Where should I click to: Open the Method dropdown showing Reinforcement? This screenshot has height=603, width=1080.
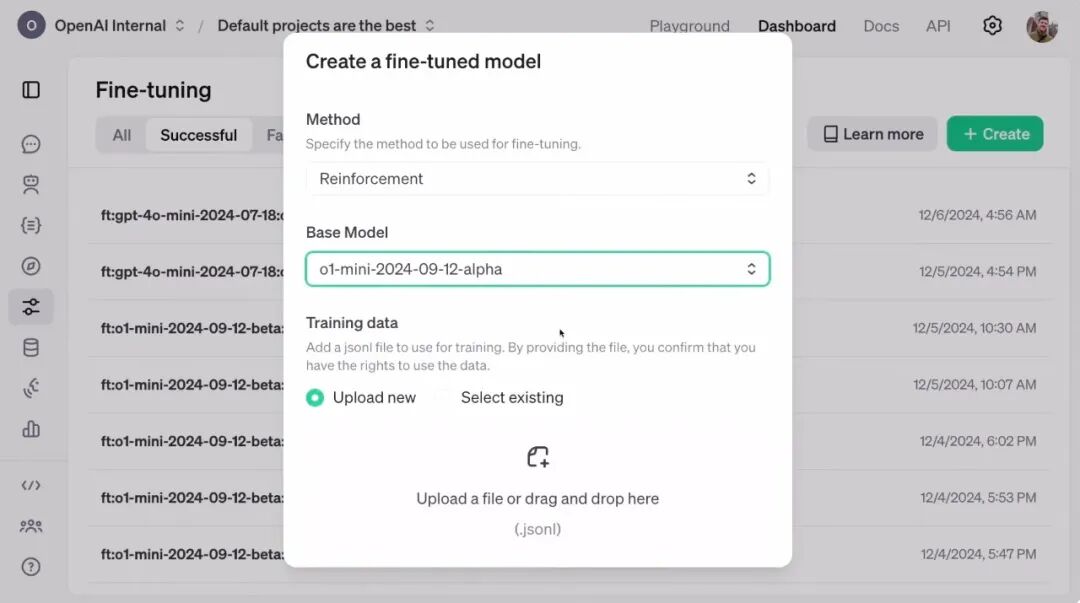click(x=537, y=179)
